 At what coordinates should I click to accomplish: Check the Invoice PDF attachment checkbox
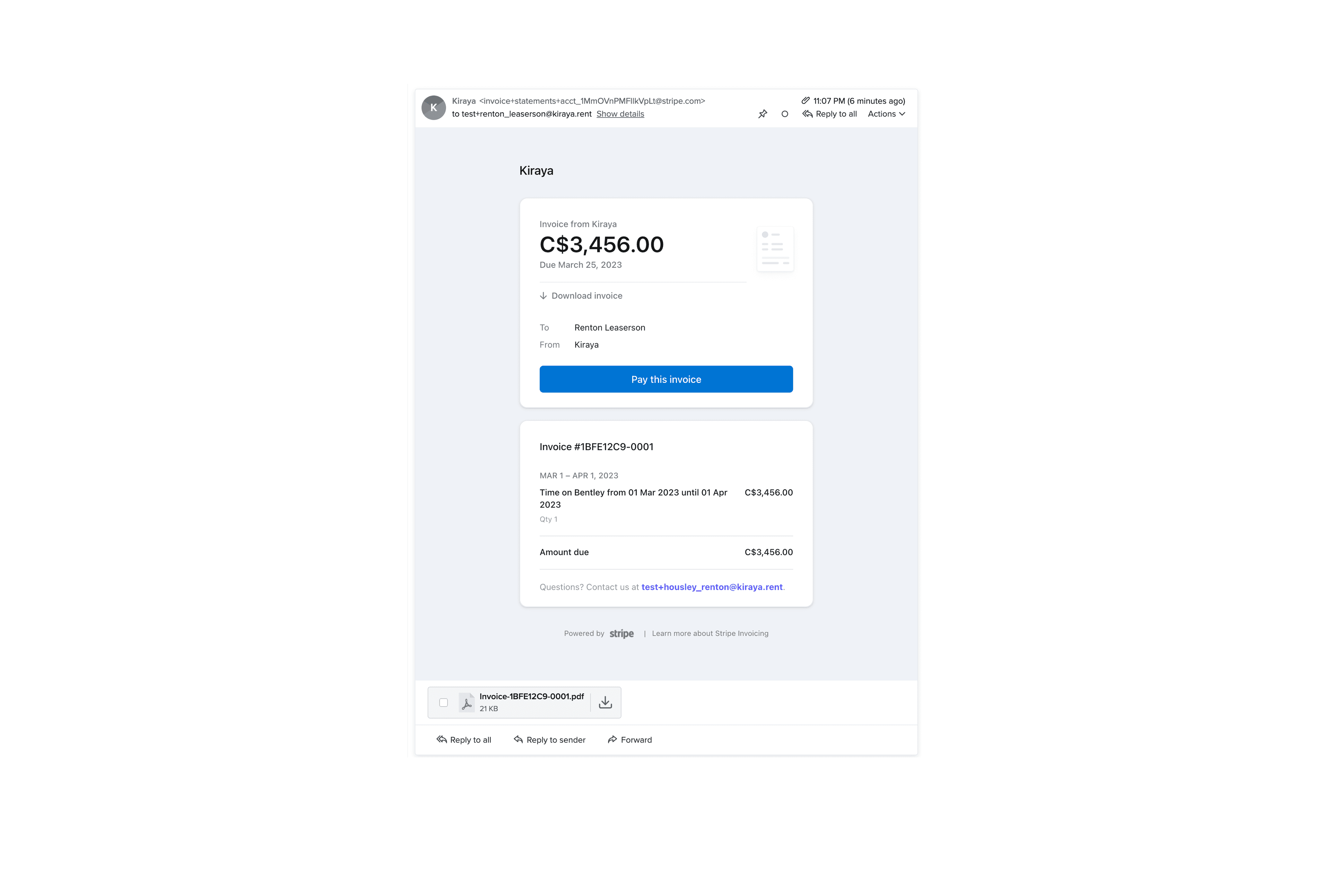443,702
